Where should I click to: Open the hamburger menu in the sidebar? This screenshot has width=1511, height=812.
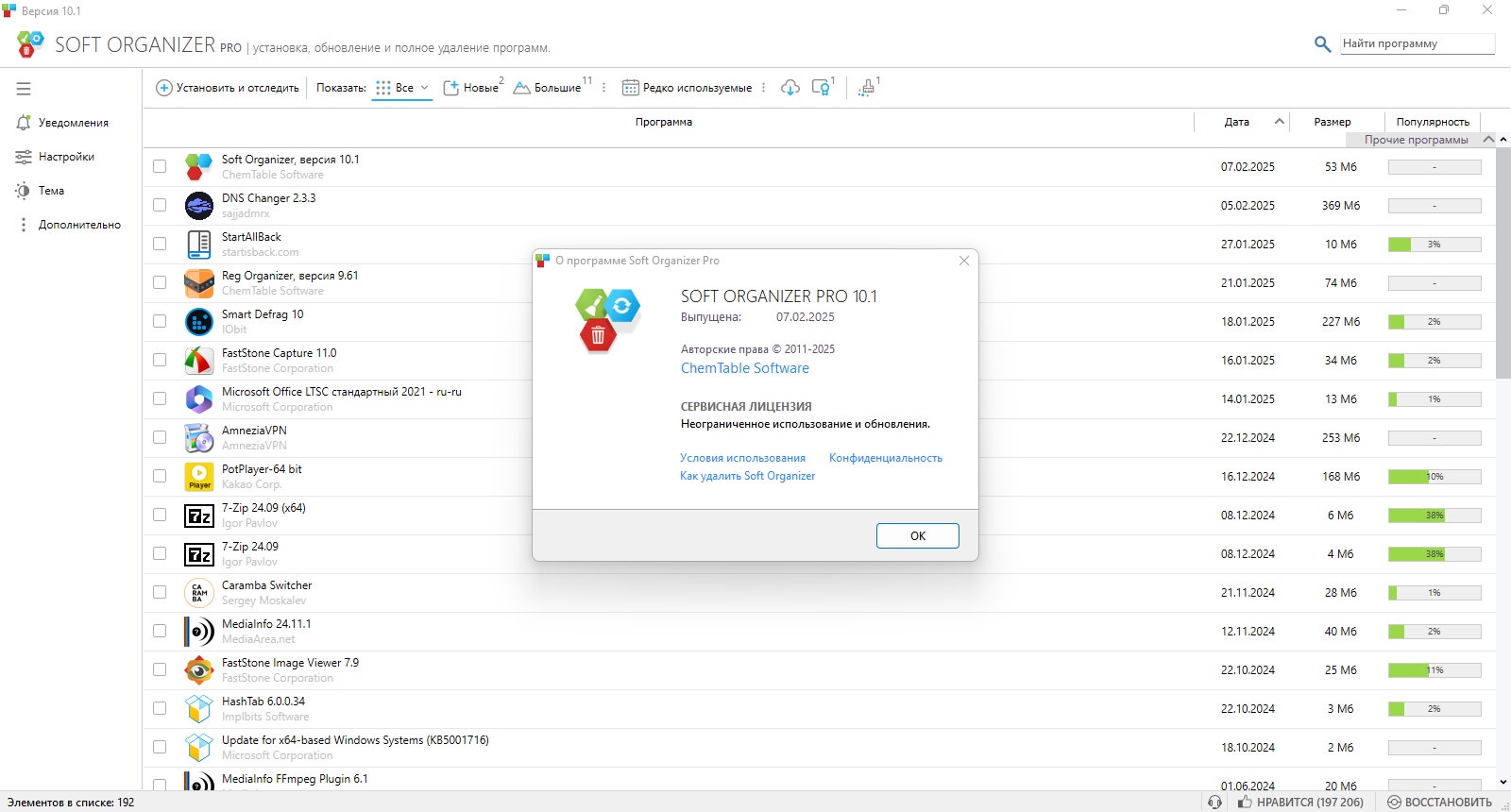click(24, 89)
